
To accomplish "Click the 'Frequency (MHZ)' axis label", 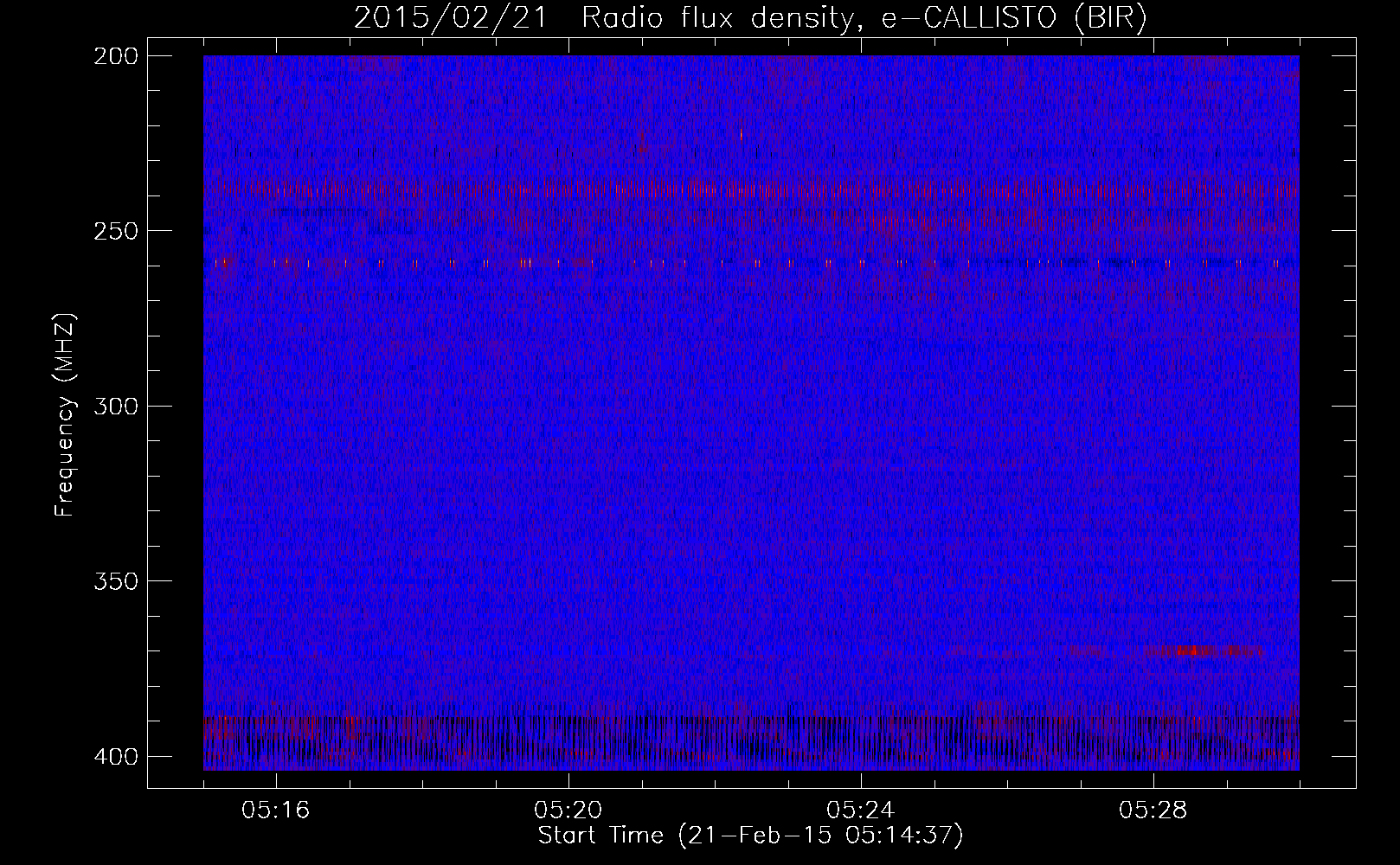I will tap(65, 416).
